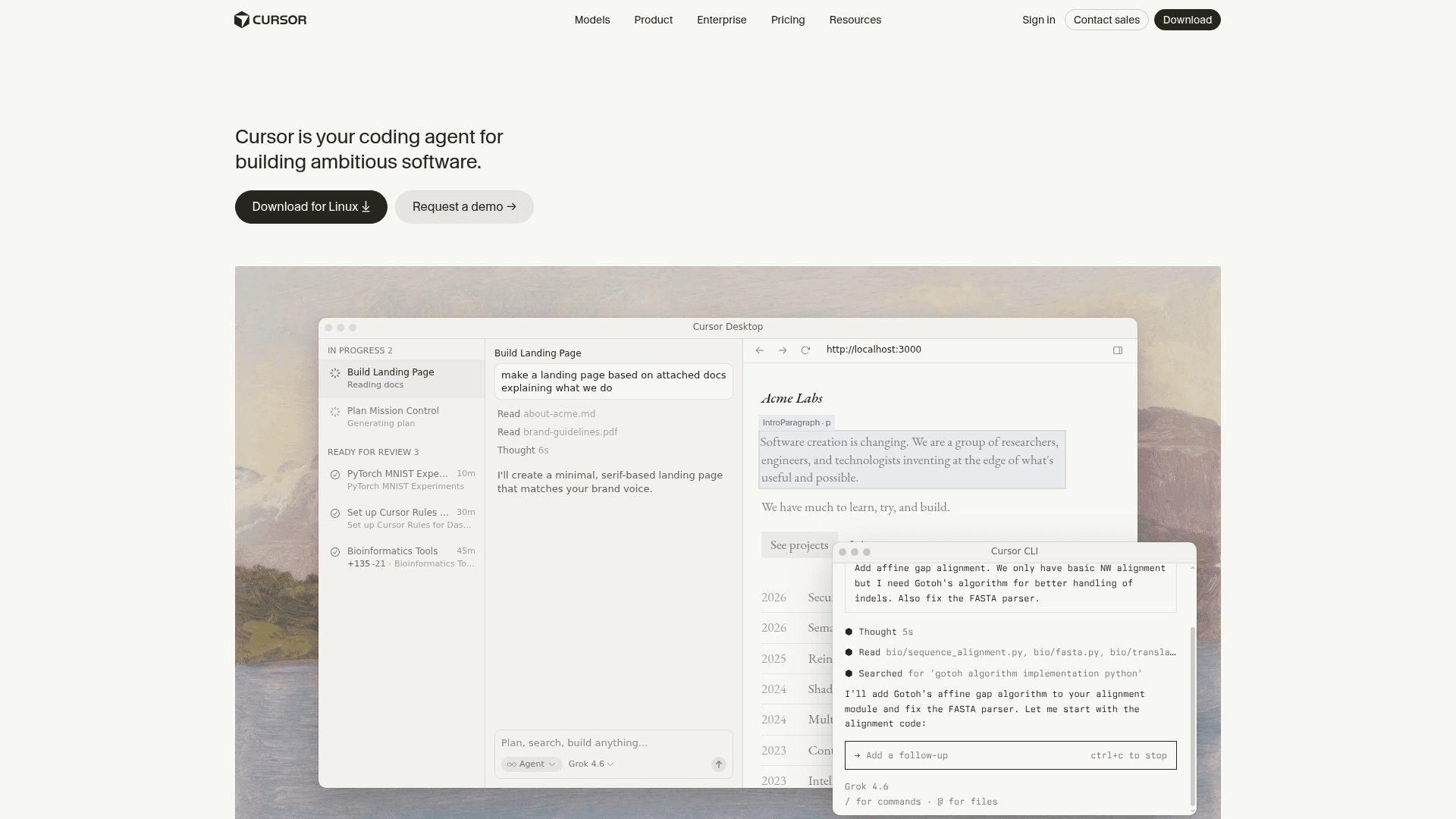Click the Plan, search, build anything input

coord(613,743)
